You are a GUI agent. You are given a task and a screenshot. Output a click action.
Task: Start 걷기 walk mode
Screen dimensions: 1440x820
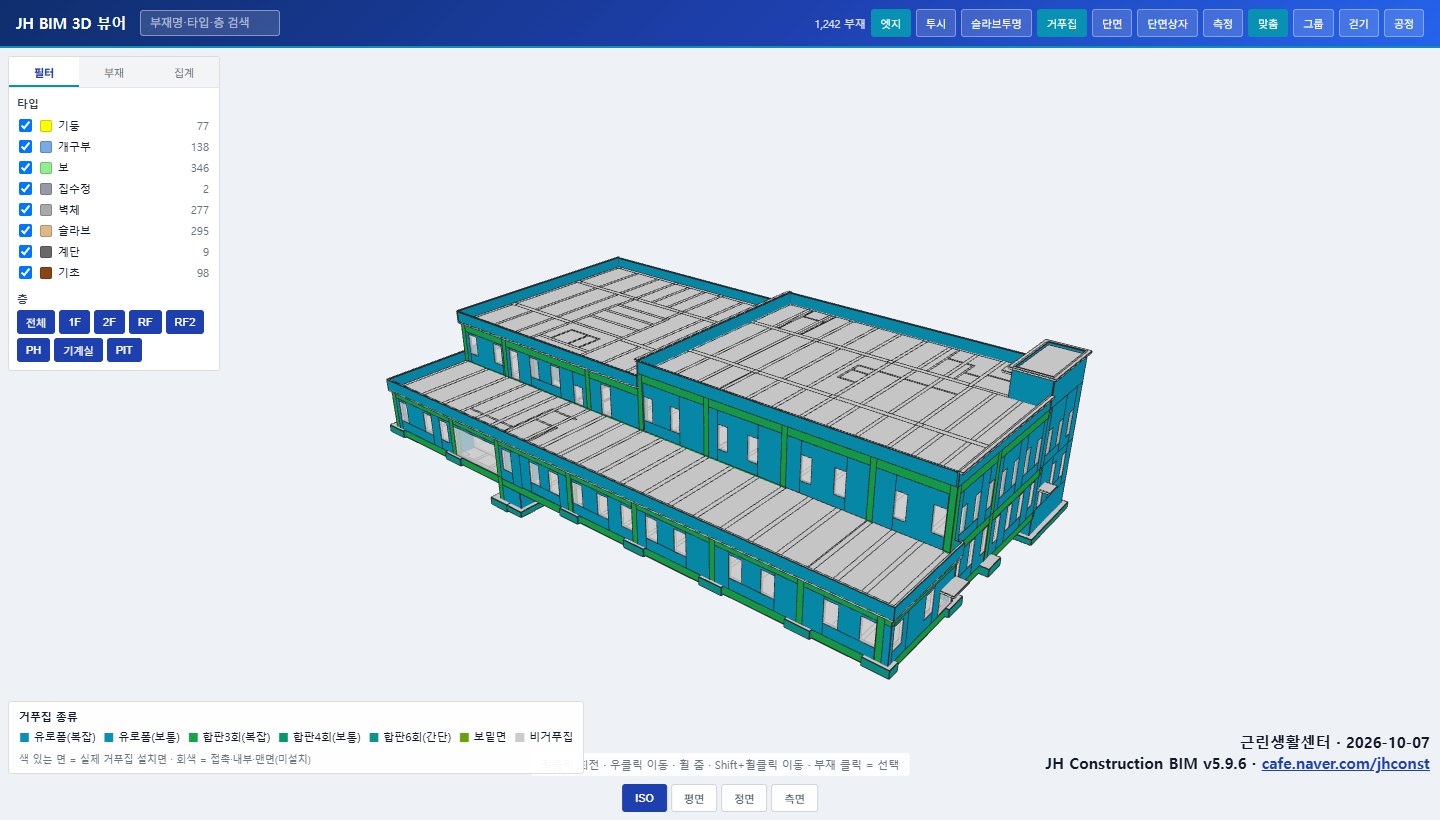click(1359, 23)
